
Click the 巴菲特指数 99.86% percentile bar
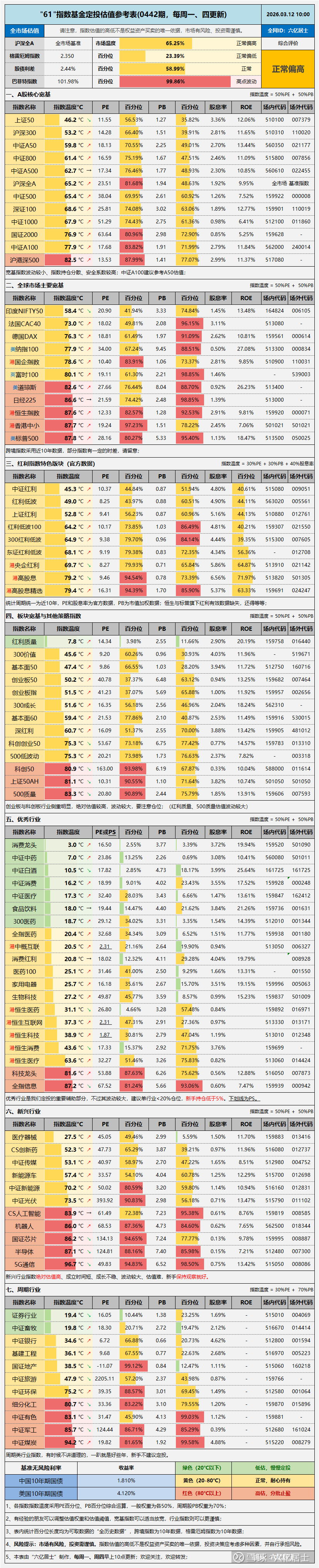pyautogui.click(x=175, y=81)
